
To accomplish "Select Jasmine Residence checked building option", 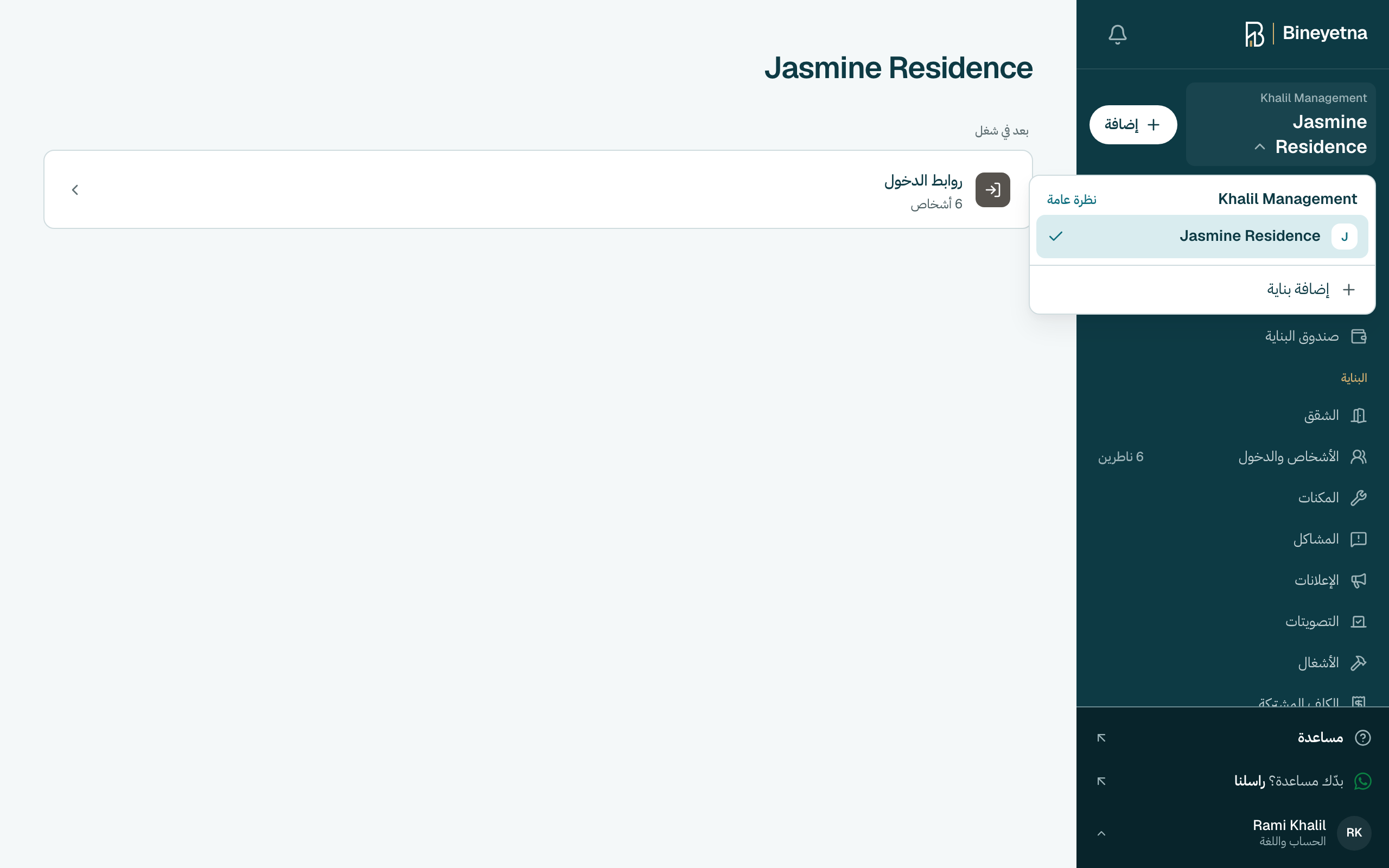I will point(1202,237).
